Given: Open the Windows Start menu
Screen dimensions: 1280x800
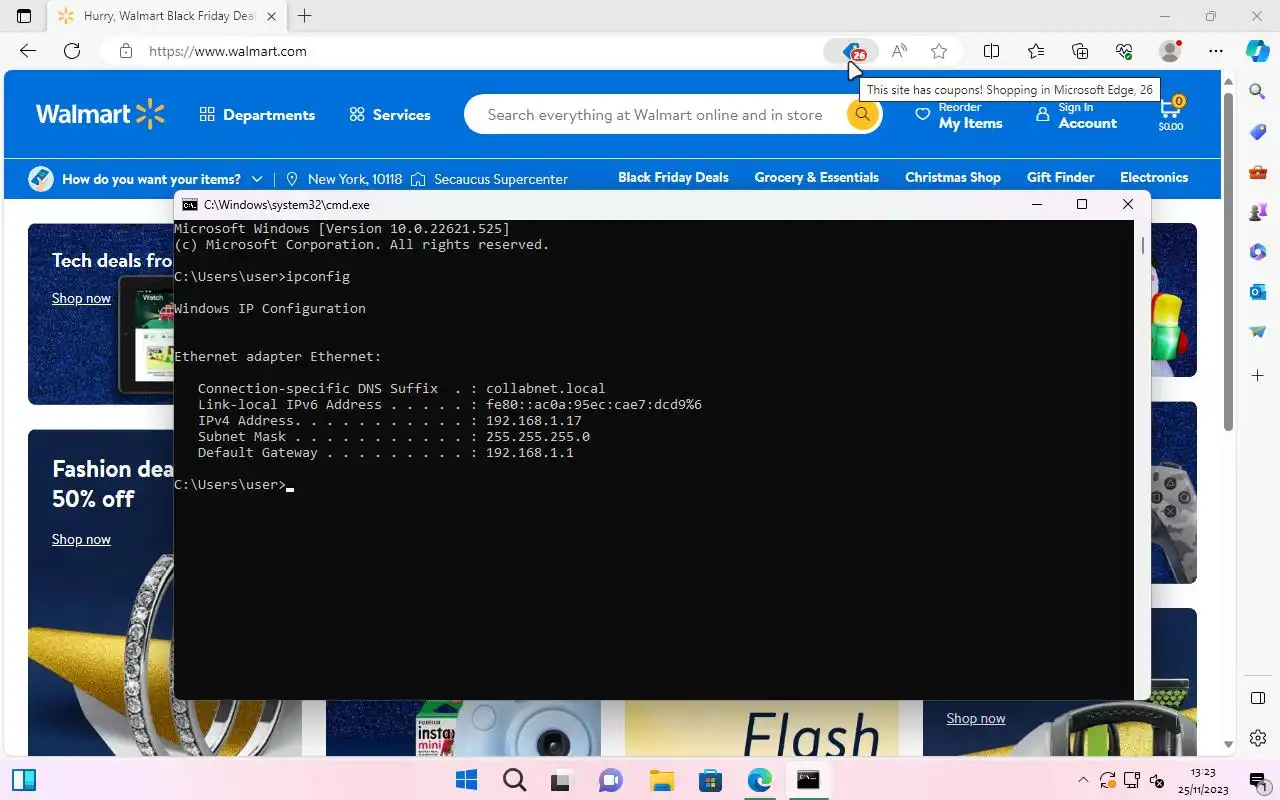Looking at the screenshot, I should point(466,780).
